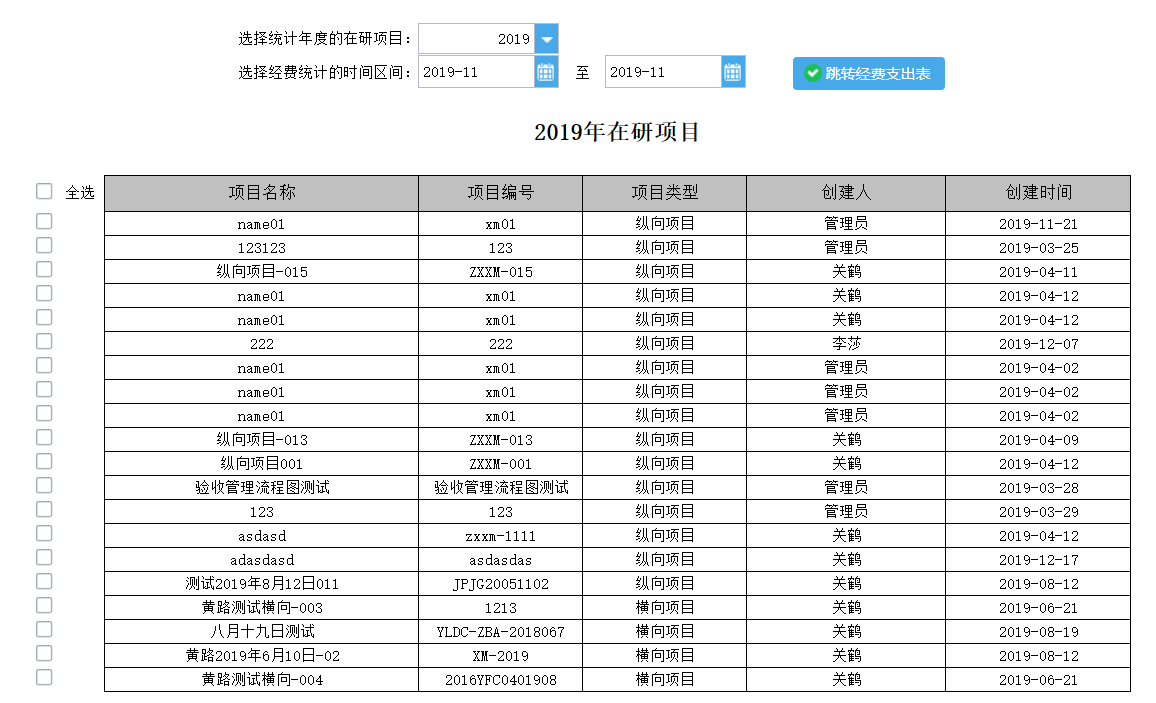Click the 项目编号 column header
The image size is (1156, 703).
[x=501, y=193]
